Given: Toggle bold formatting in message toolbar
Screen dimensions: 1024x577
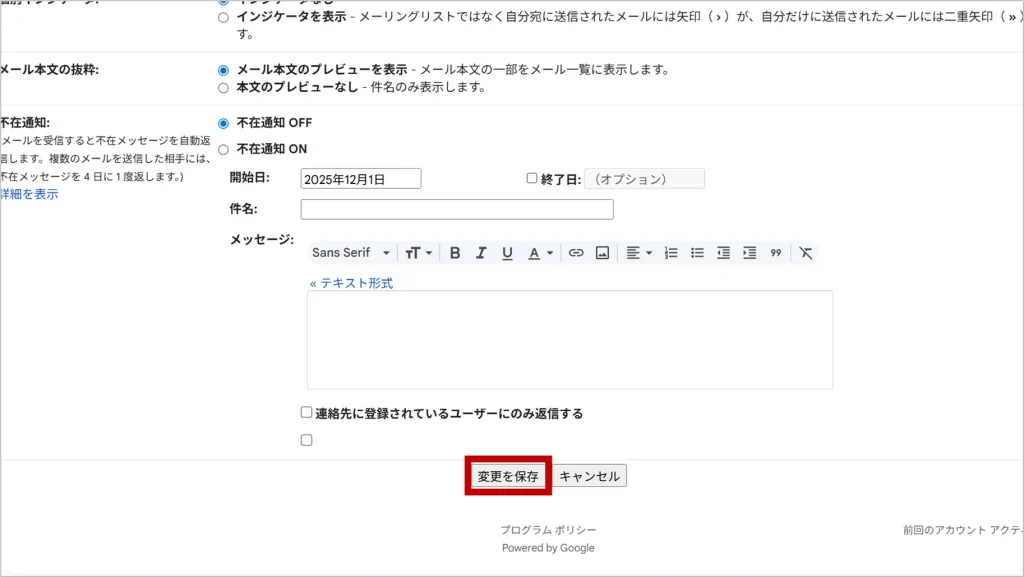Looking at the screenshot, I should (455, 253).
